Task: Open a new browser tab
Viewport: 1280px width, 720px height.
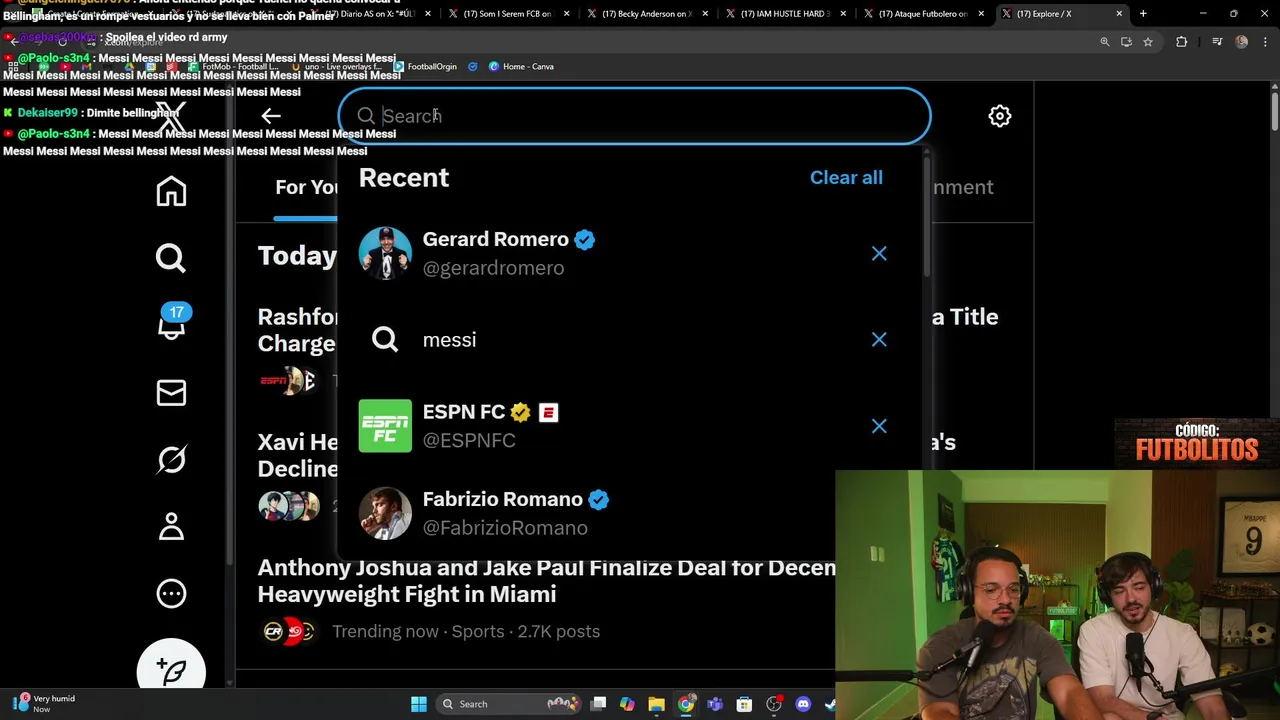Action: click(x=1143, y=14)
